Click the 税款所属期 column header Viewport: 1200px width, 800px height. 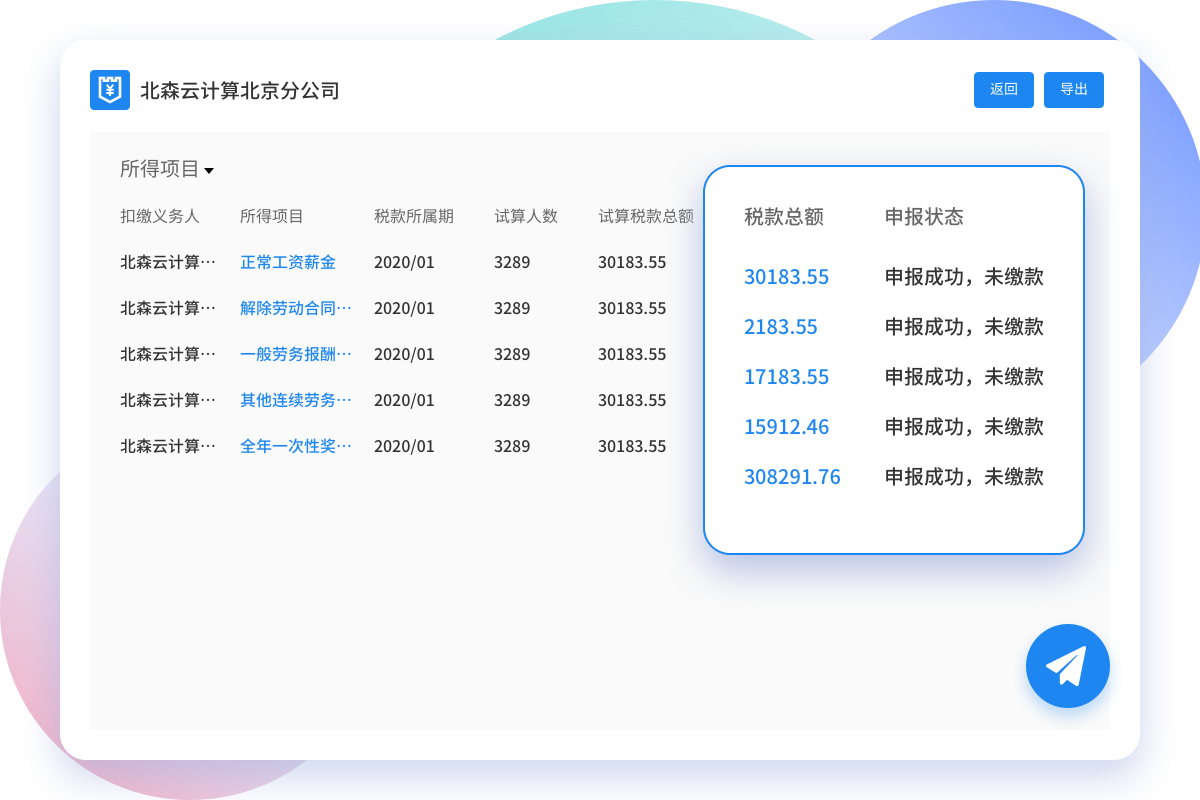pos(414,216)
